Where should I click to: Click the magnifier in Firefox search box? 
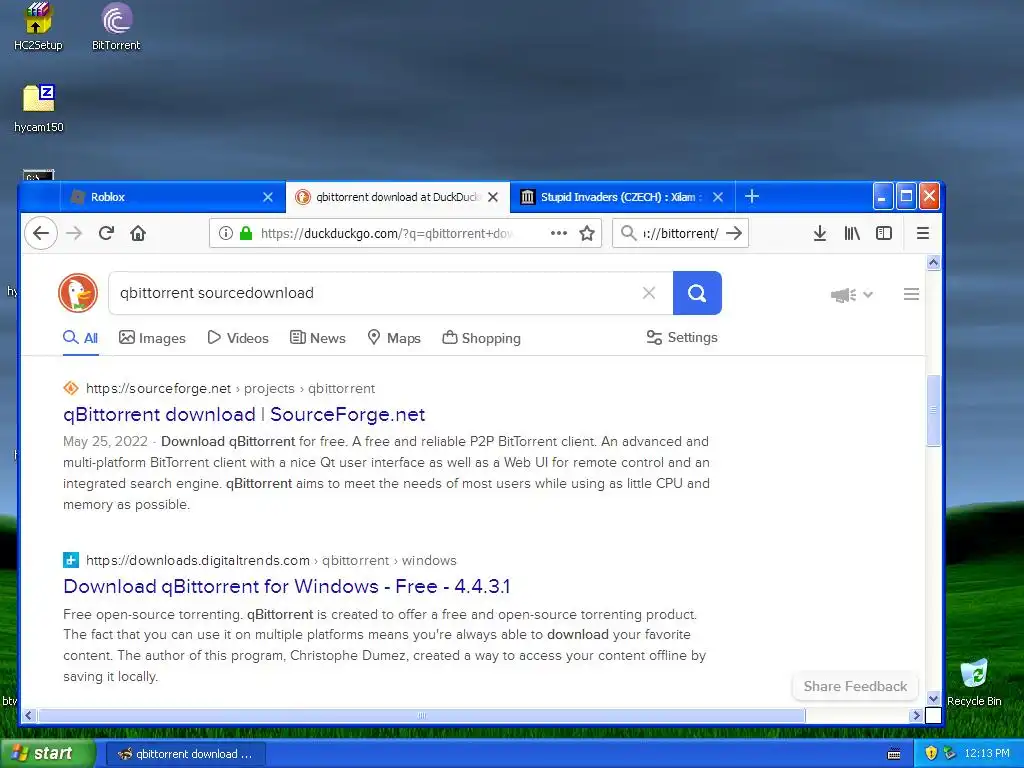(x=628, y=233)
